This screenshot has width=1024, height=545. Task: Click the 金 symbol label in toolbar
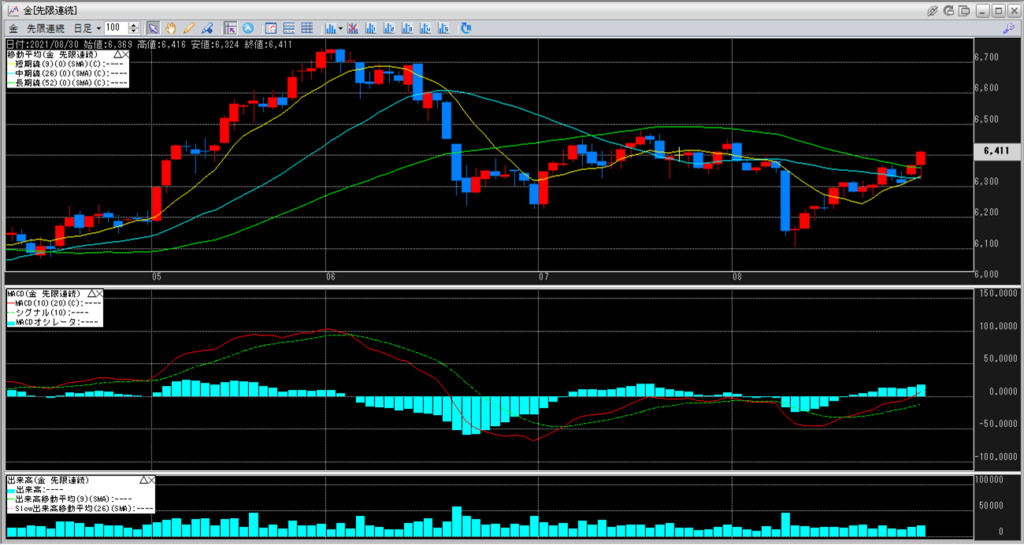click(x=12, y=27)
